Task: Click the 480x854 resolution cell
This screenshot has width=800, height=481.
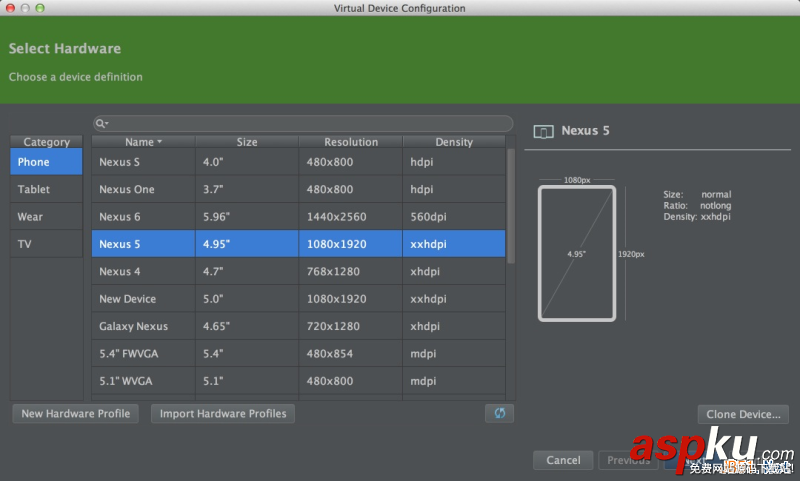Action: click(x=351, y=353)
